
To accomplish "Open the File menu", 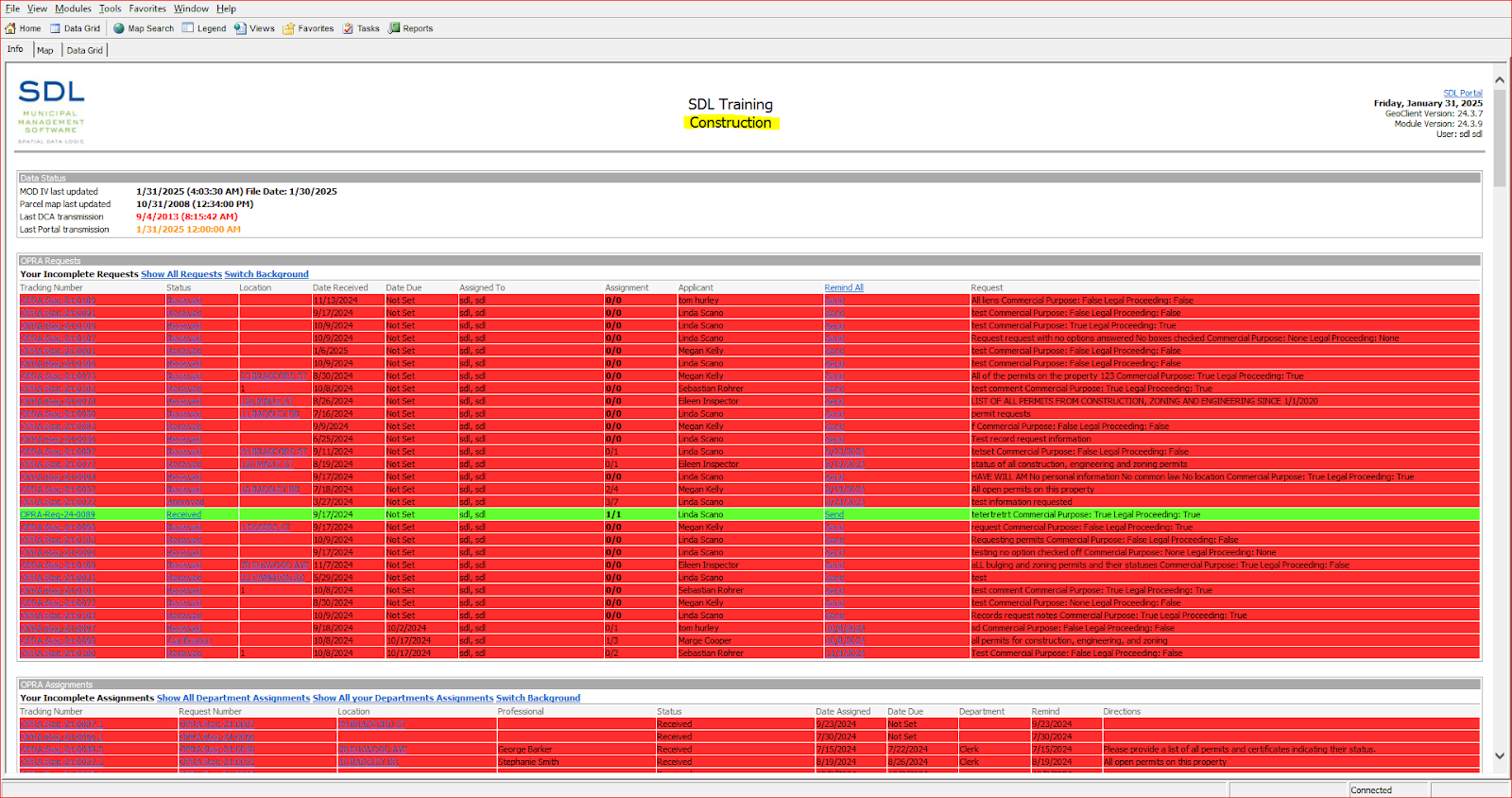I will pyautogui.click(x=12, y=9).
